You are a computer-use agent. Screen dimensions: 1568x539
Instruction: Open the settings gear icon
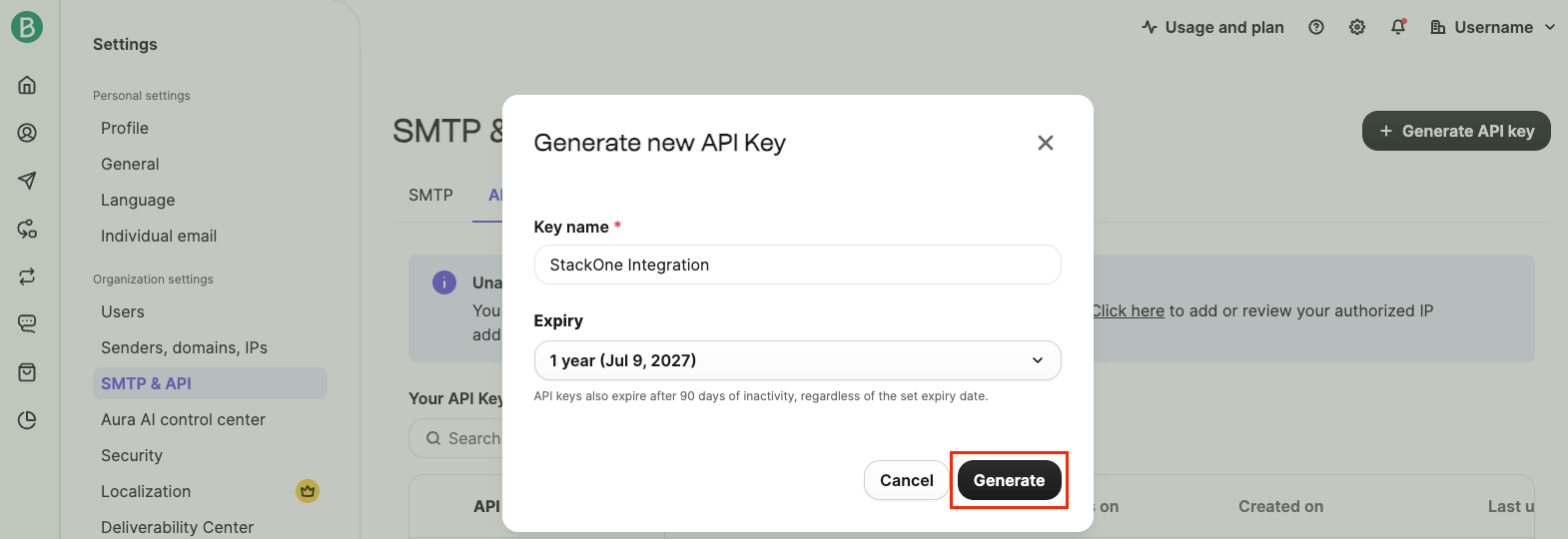(x=1357, y=27)
